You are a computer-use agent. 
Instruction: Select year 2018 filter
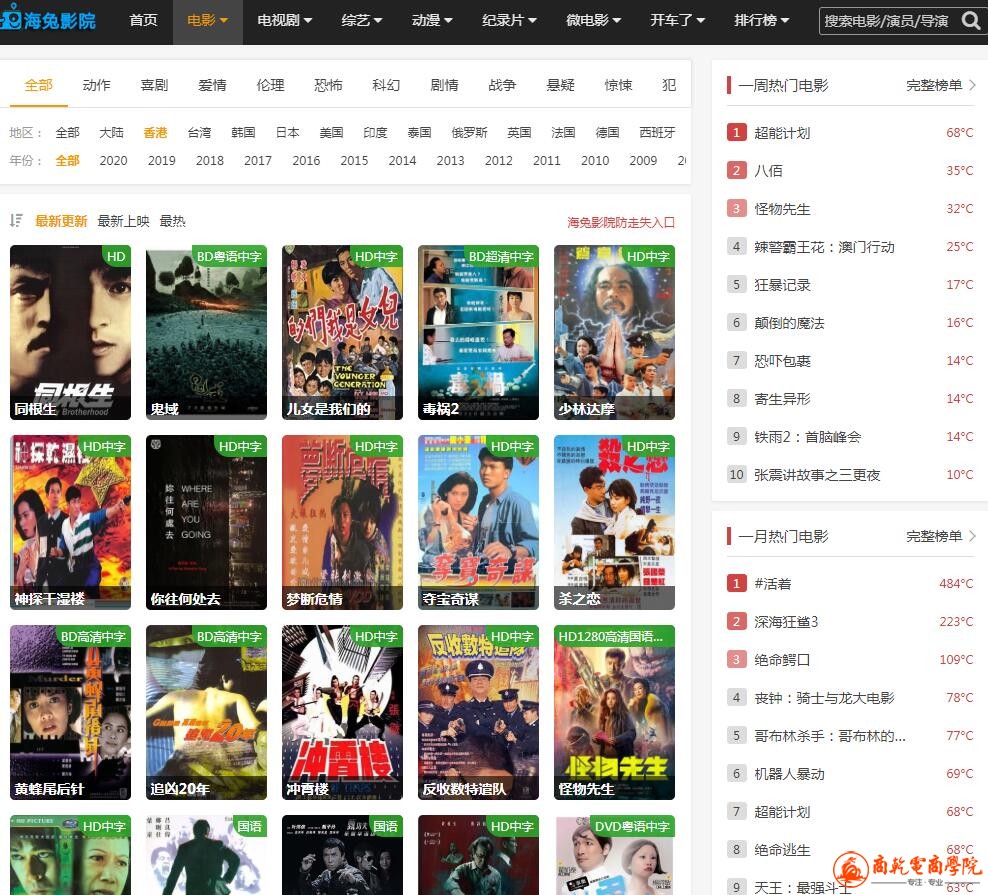(x=209, y=160)
